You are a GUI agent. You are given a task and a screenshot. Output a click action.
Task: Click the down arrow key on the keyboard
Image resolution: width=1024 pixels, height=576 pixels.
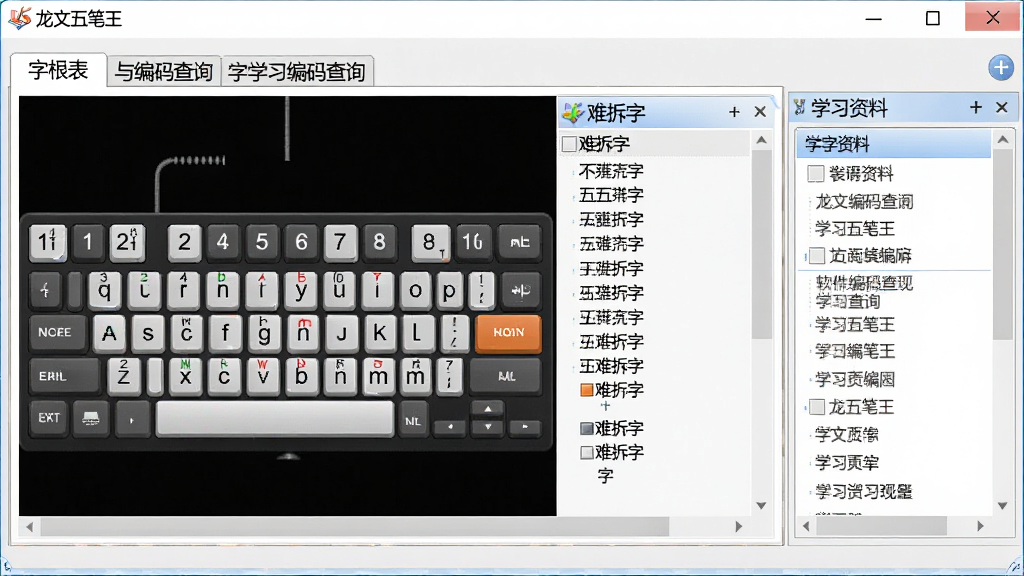tap(488, 427)
